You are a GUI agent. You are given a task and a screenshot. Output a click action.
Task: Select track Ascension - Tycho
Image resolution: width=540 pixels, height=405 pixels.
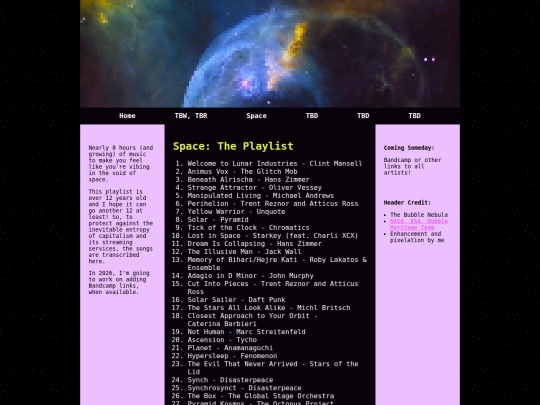coord(222,340)
